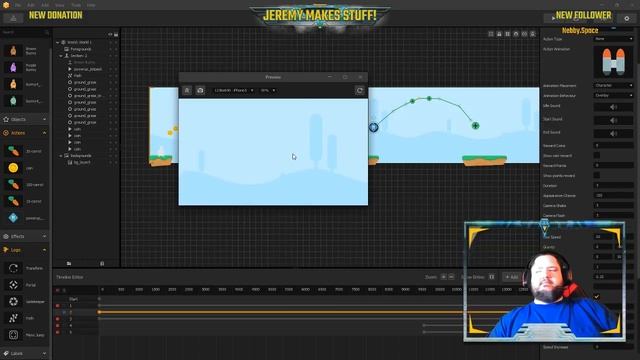Collapse the Background tree node
The height and width of the screenshot is (360, 640).
tap(61, 156)
